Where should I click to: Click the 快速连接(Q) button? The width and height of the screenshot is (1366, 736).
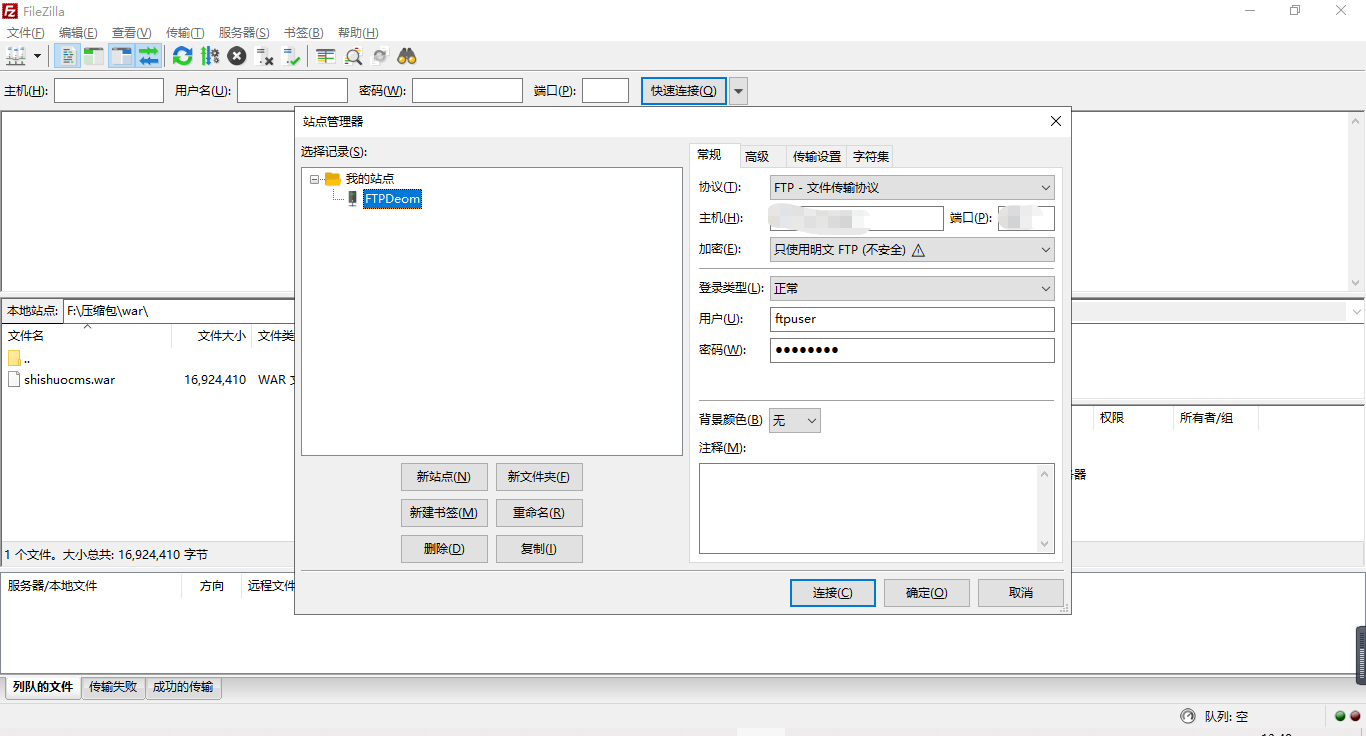(x=684, y=91)
